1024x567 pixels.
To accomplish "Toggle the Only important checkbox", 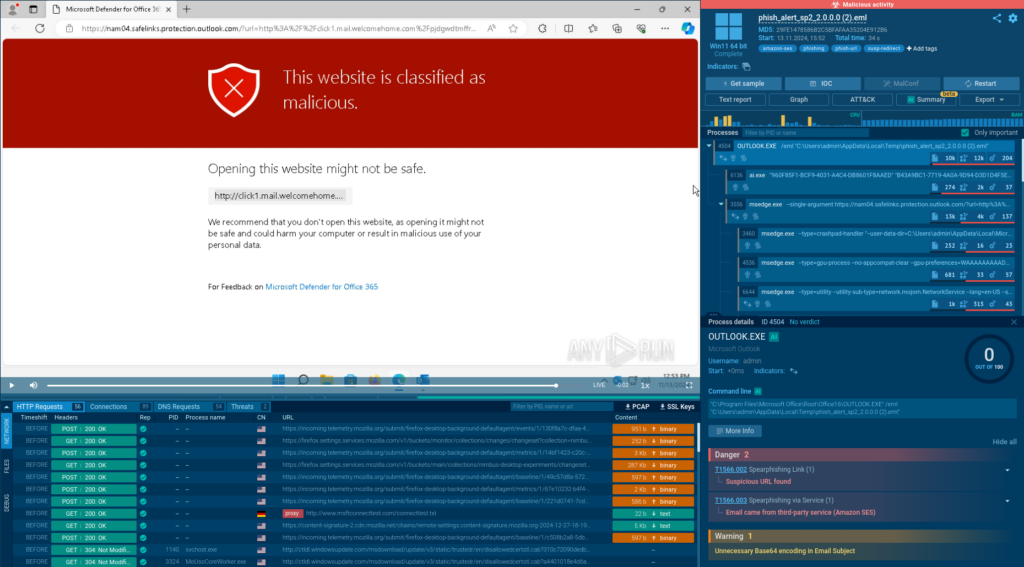I will click(x=965, y=132).
